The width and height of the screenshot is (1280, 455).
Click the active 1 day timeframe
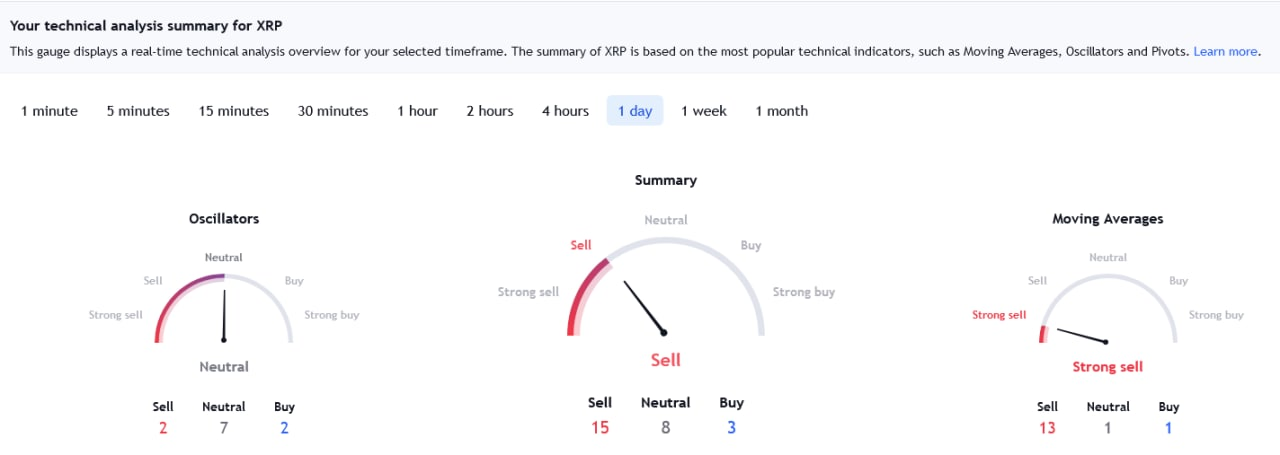click(635, 111)
